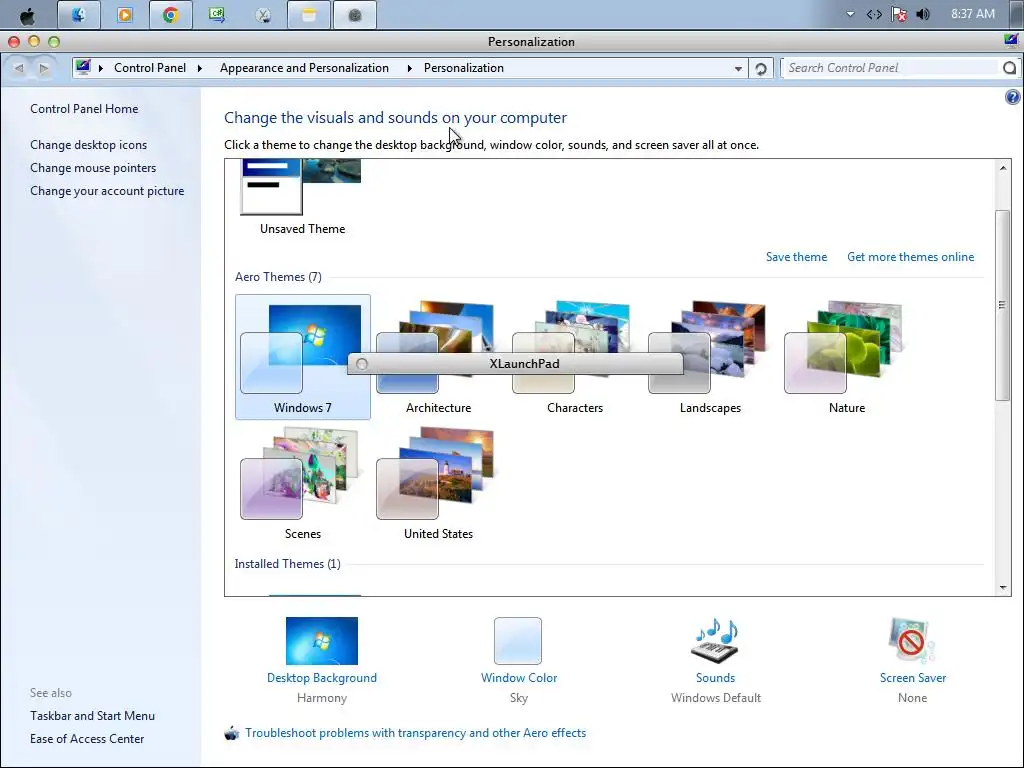Go back with the navigation arrow

pyautogui.click(x=18, y=68)
